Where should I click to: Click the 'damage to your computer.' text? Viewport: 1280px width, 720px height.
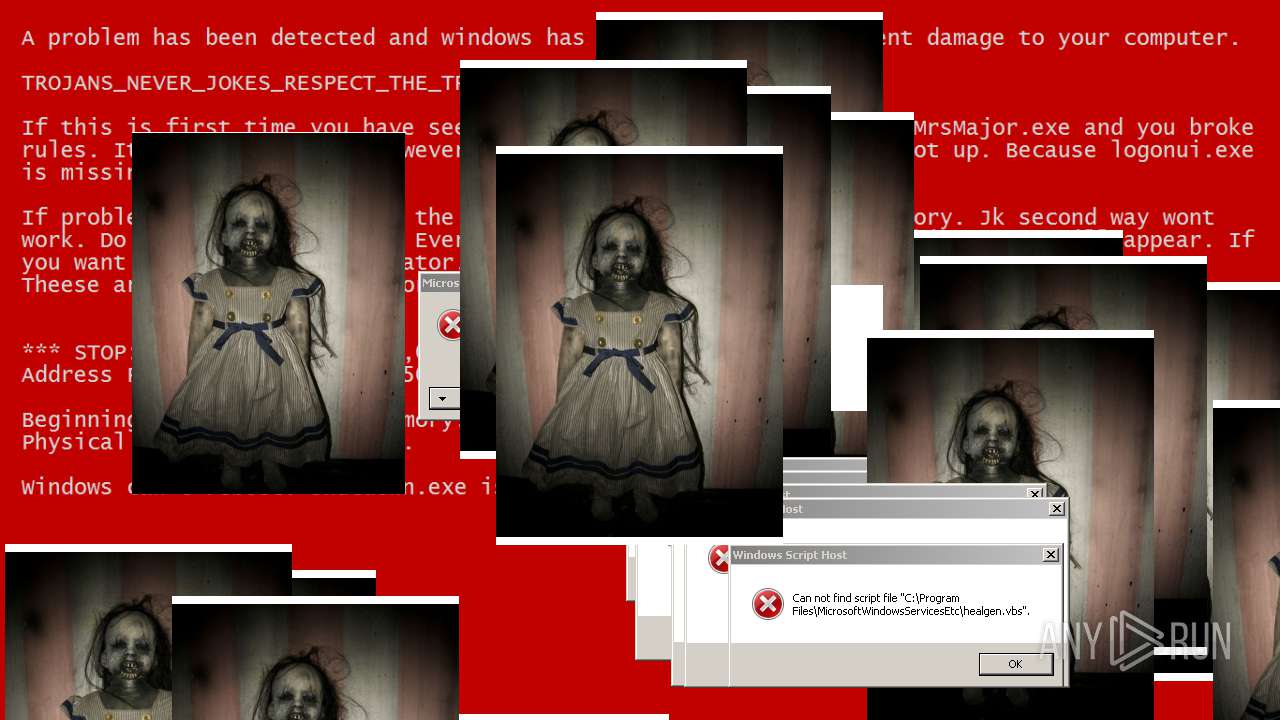click(1084, 38)
